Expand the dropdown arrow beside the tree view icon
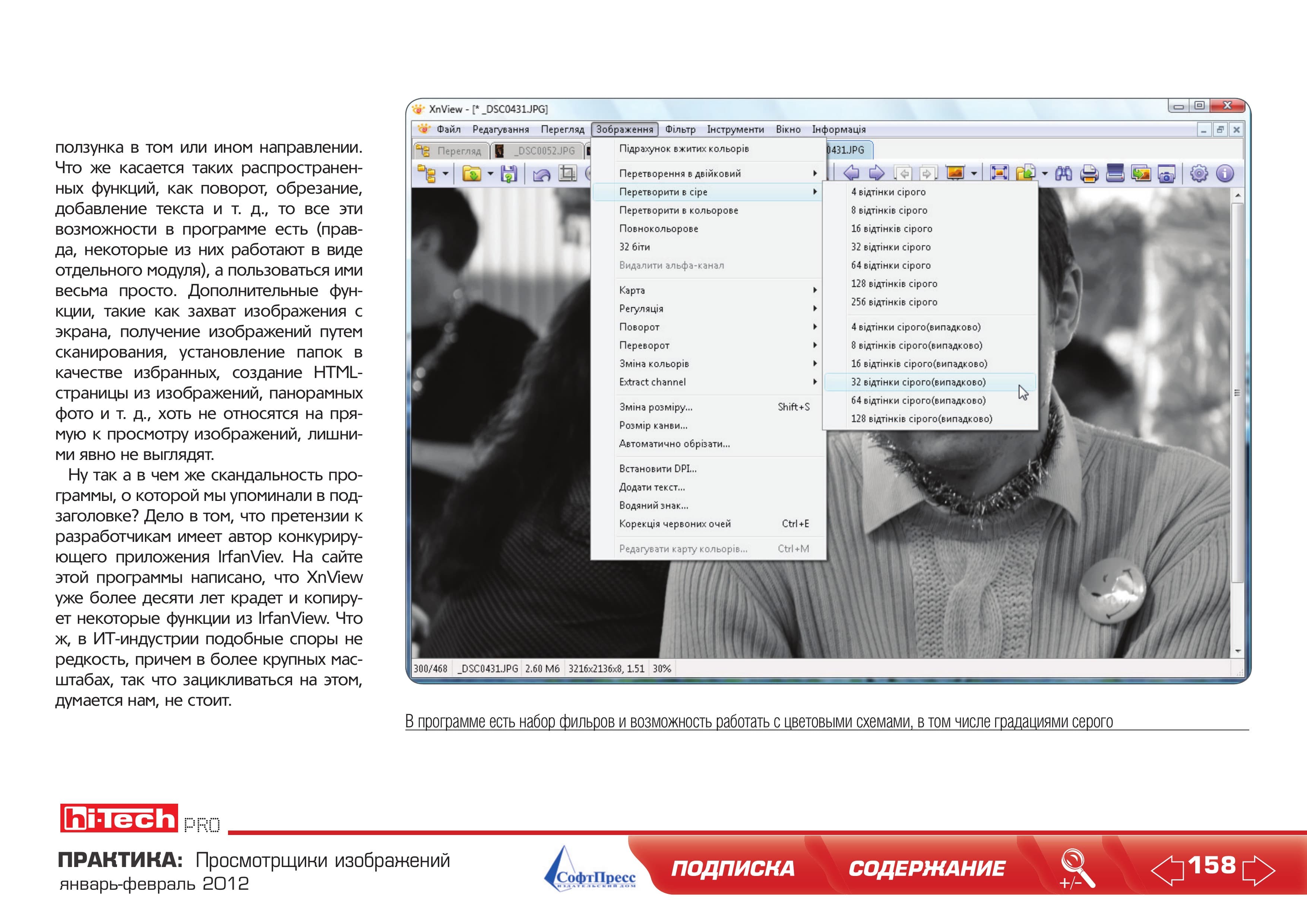1307x924 pixels. (x=445, y=174)
